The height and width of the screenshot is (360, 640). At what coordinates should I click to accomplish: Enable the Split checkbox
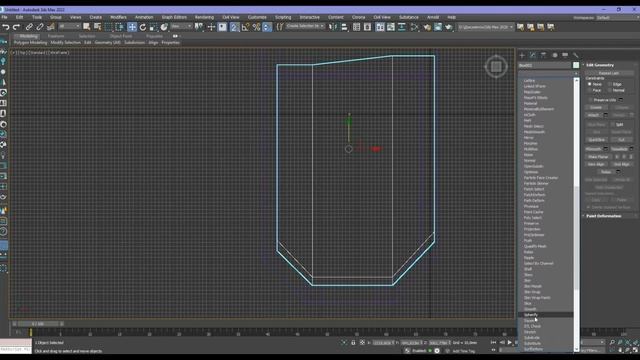click(x=613, y=124)
